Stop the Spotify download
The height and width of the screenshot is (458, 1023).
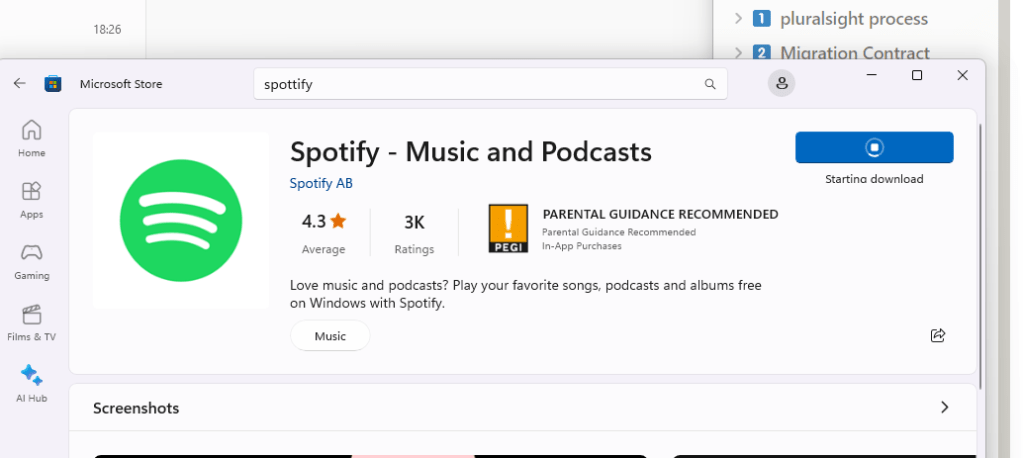(x=874, y=147)
